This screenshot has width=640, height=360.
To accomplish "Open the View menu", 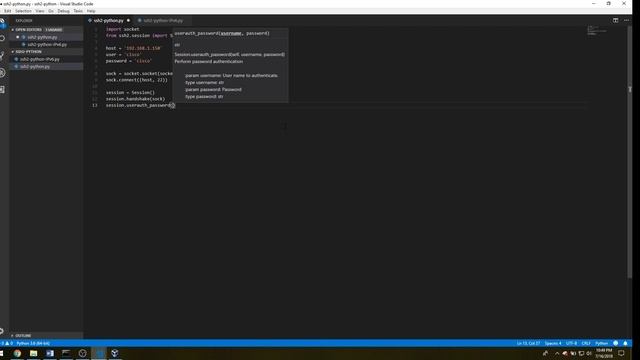I will click(x=40, y=11).
